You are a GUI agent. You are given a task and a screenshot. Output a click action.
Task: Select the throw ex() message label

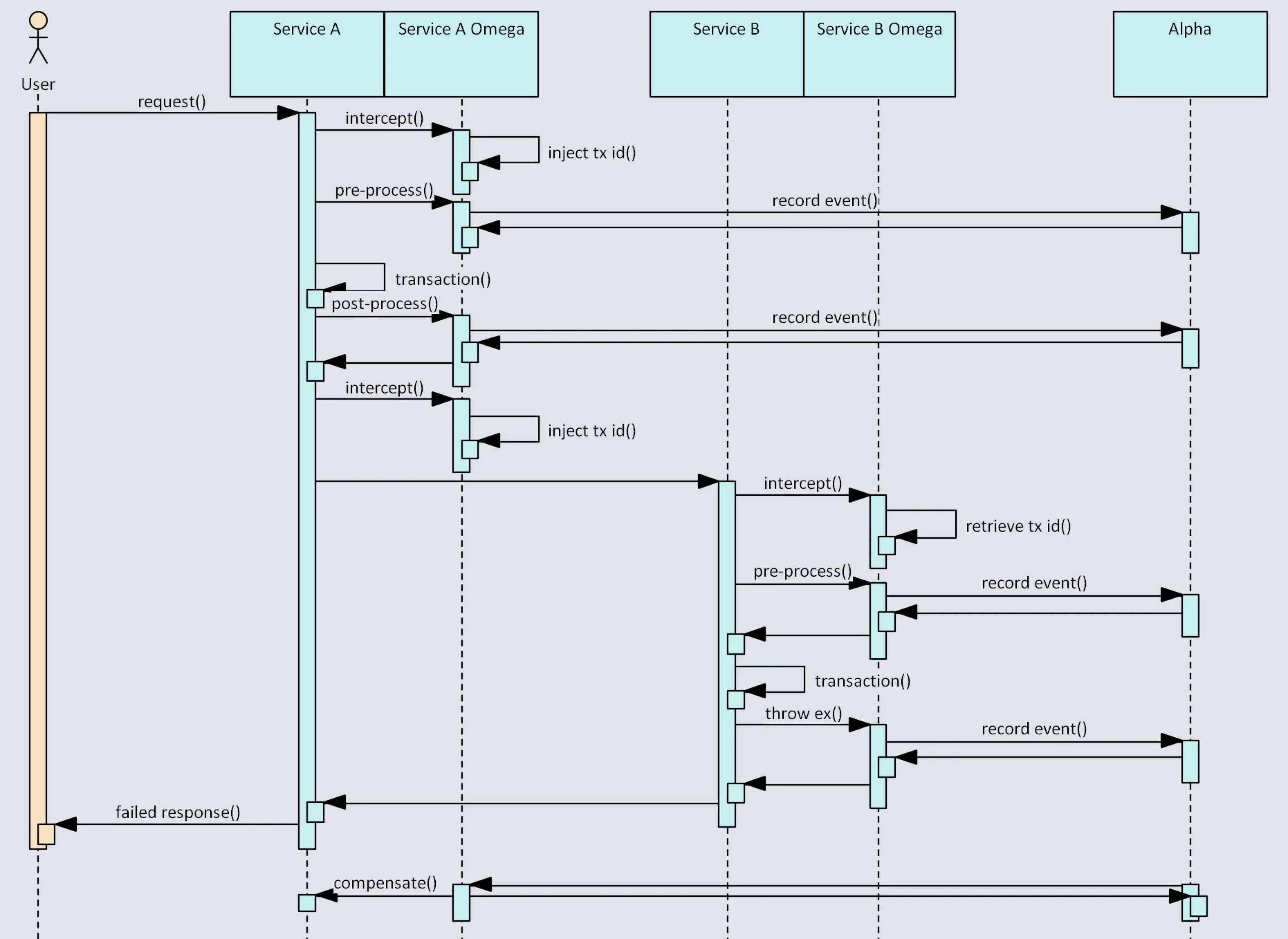803,713
